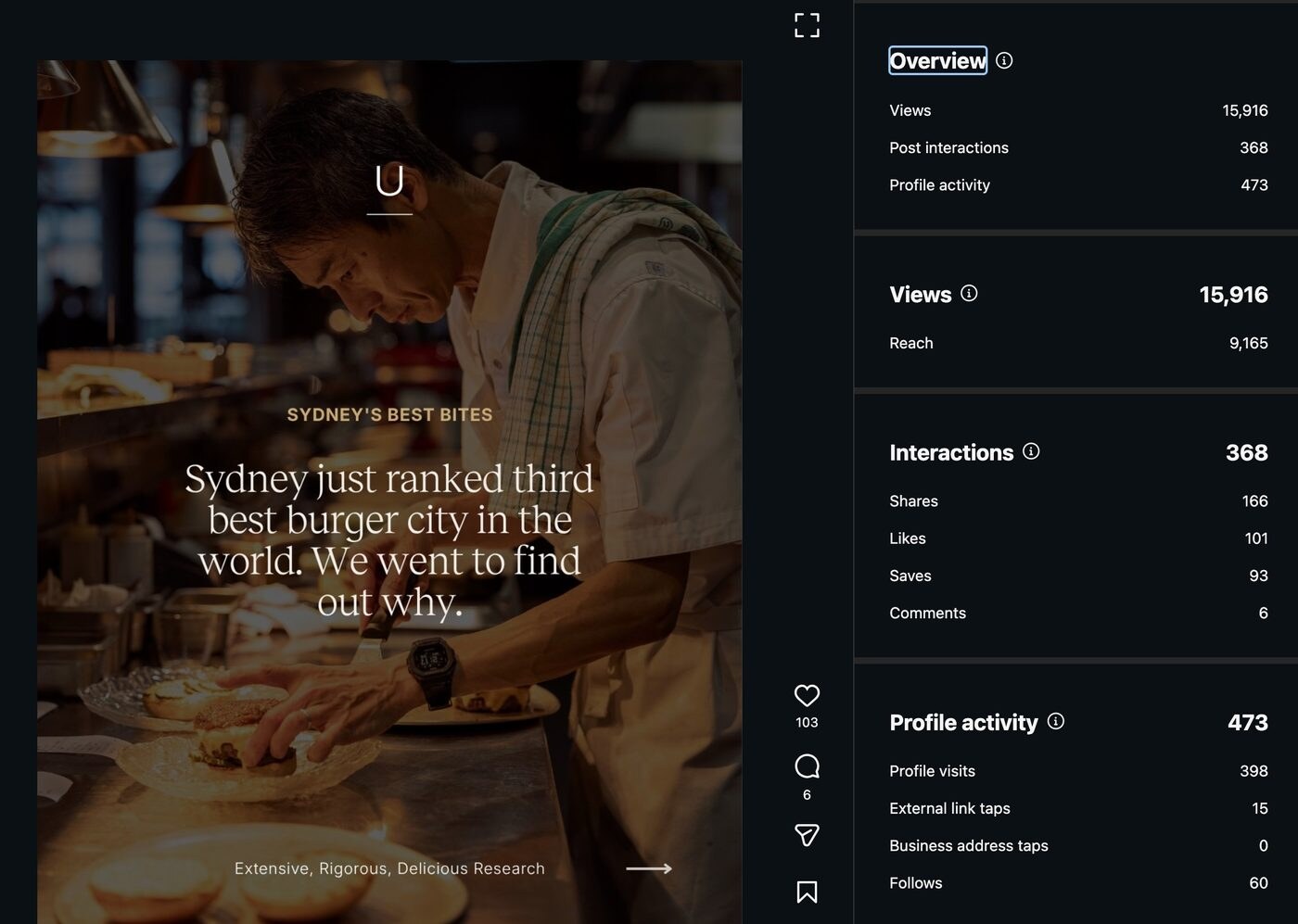The image size is (1298, 924).
Task: Select the Overview heading
Action: click(937, 60)
